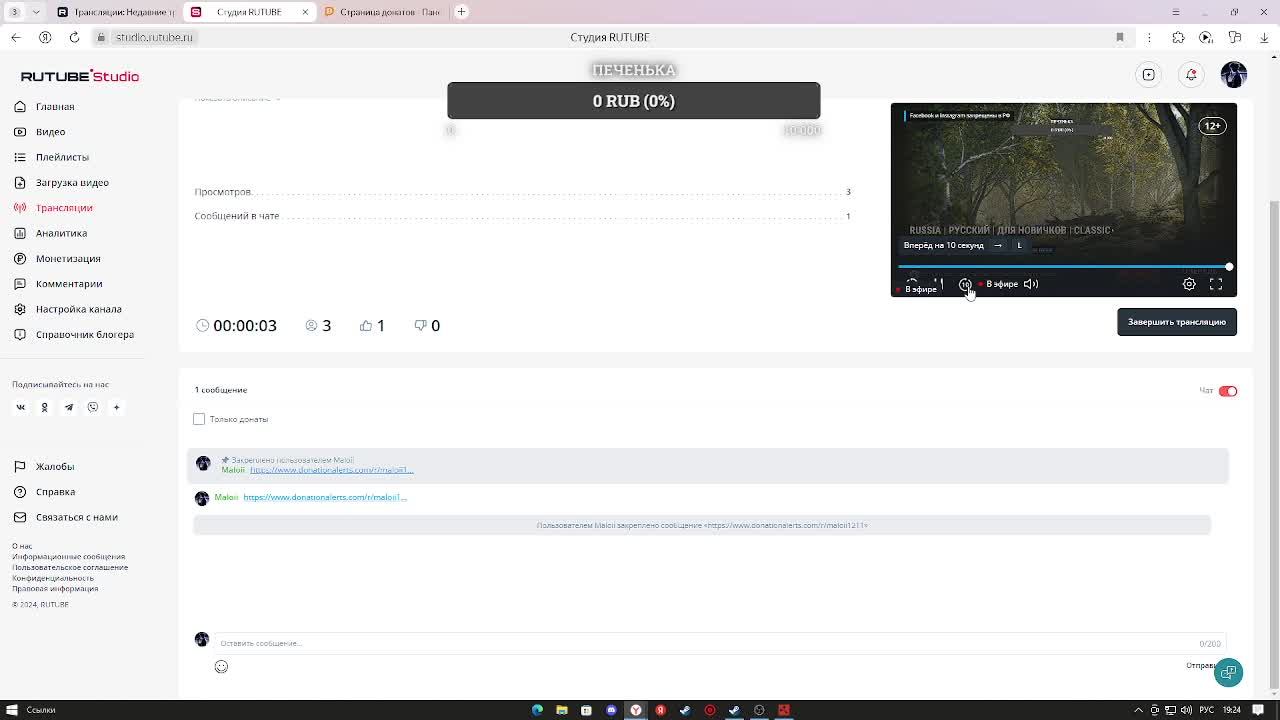The image size is (1280, 720).
Task: Open Плейлисты in the sidebar
Action: tap(51, 157)
